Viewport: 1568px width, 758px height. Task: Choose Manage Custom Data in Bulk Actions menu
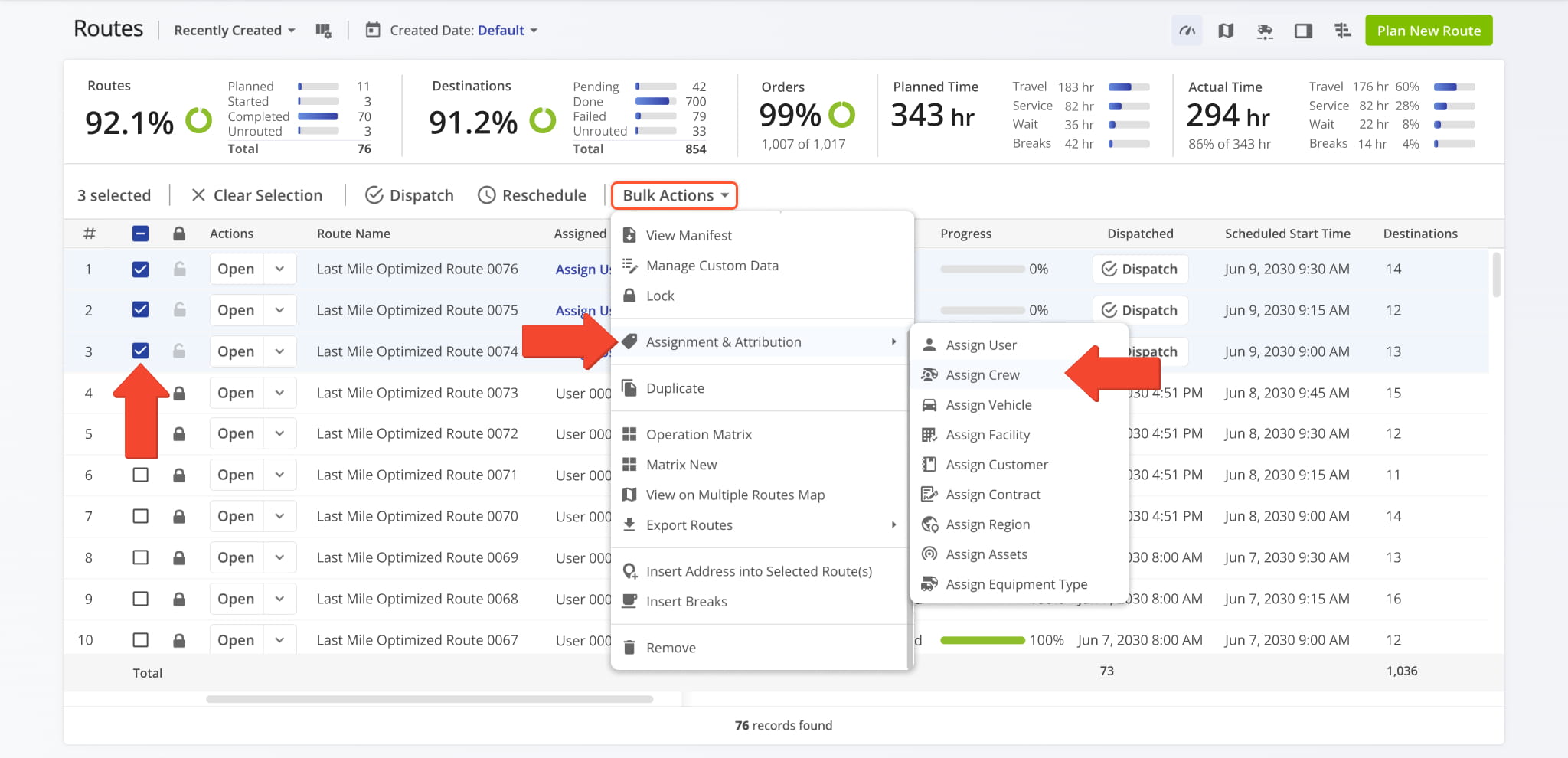tap(712, 266)
